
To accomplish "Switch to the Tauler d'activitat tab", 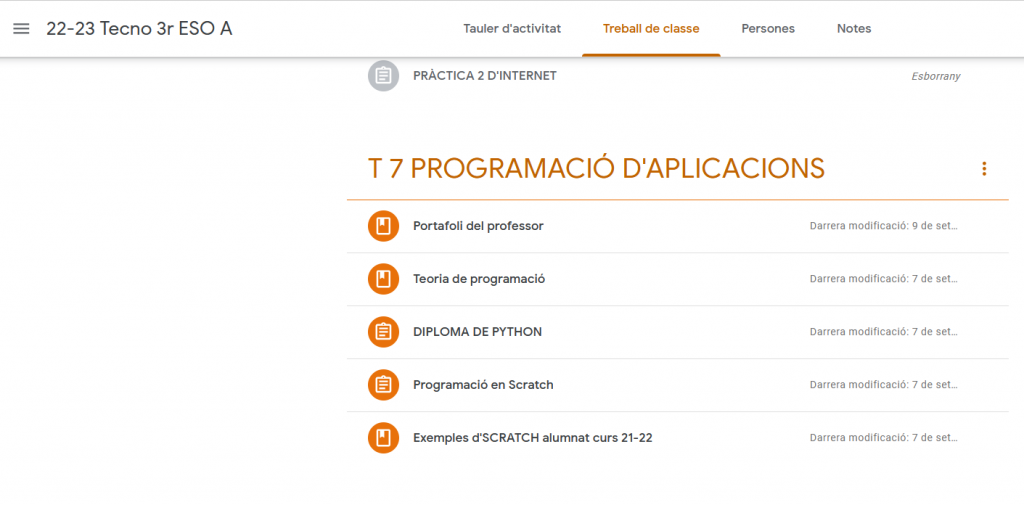I will click(x=512, y=29).
